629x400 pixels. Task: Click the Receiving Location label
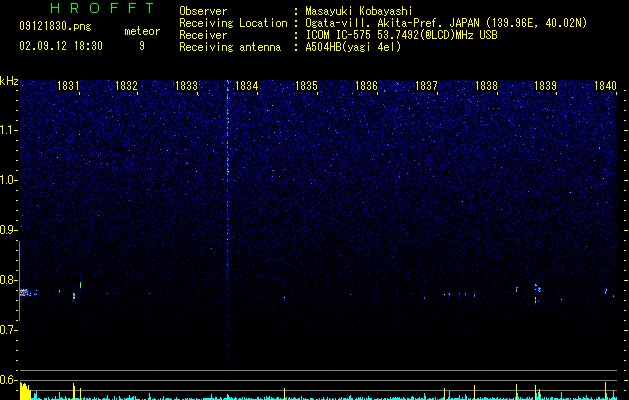click(233, 23)
